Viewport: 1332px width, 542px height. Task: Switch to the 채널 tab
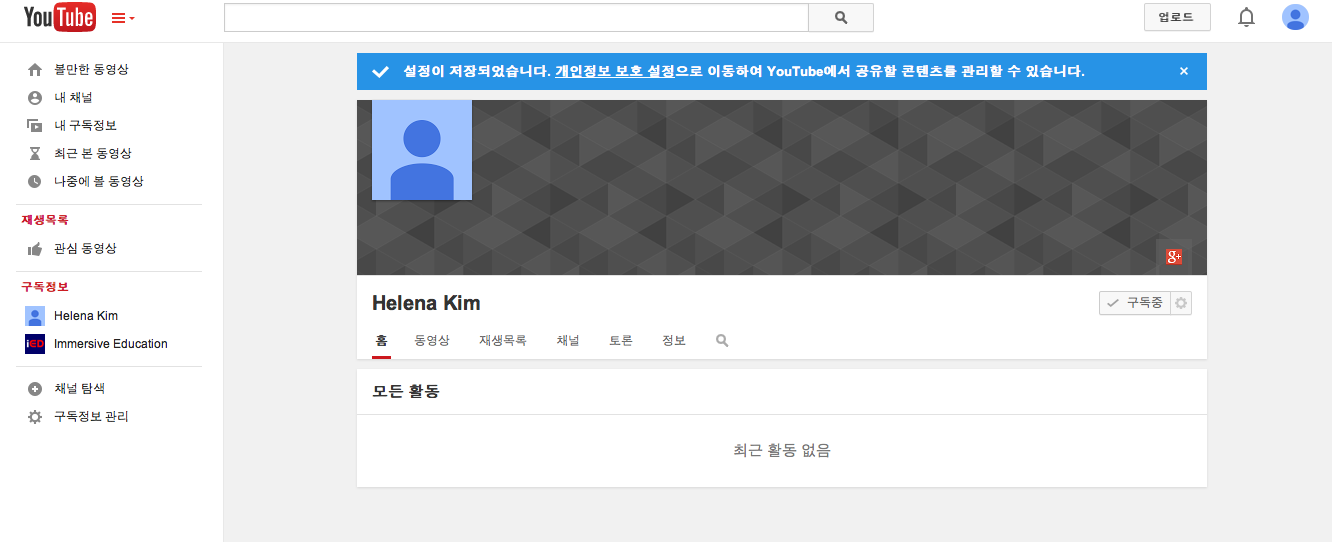click(x=568, y=341)
